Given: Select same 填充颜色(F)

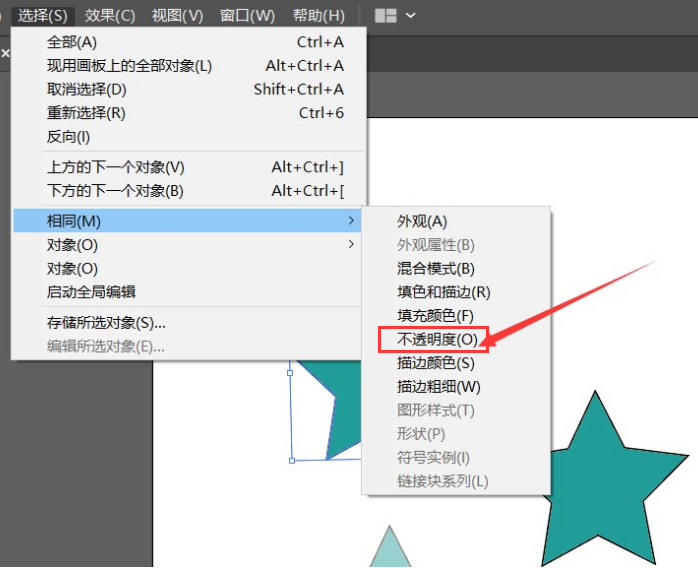Looking at the screenshot, I should 456,316.
